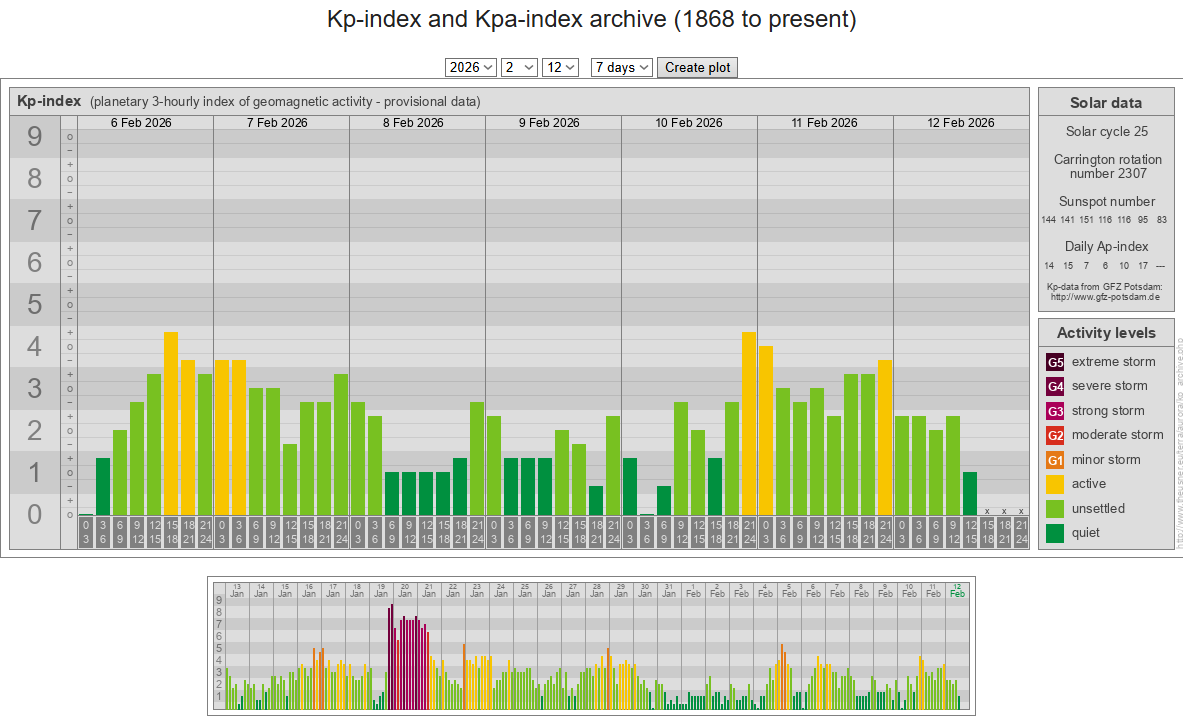Click the G4 severe storm legend icon
Image resolution: width=1183 pixels, height=716 pixels.
click(1055, 386)
